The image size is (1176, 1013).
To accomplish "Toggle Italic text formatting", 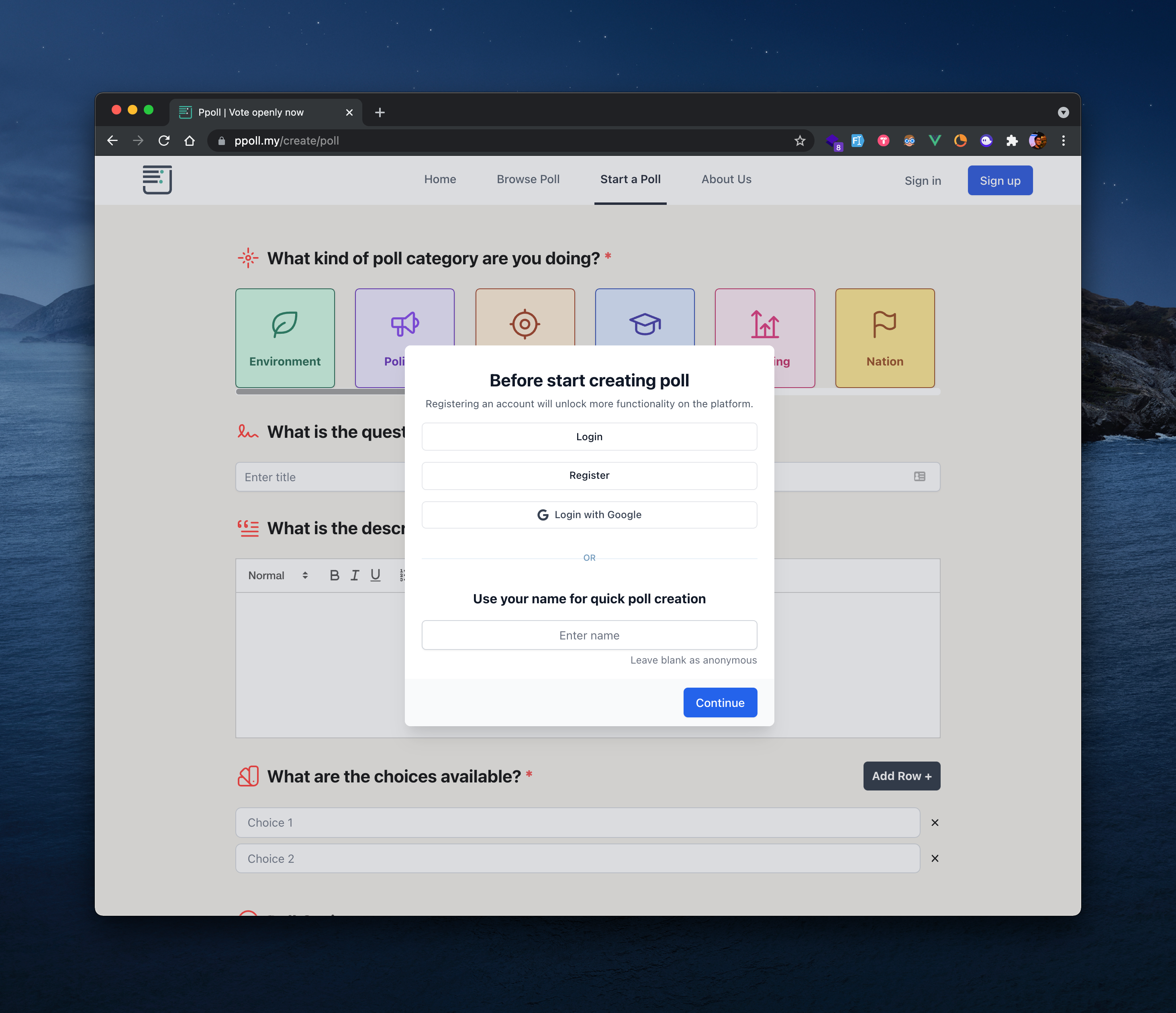I will (355, 576).
